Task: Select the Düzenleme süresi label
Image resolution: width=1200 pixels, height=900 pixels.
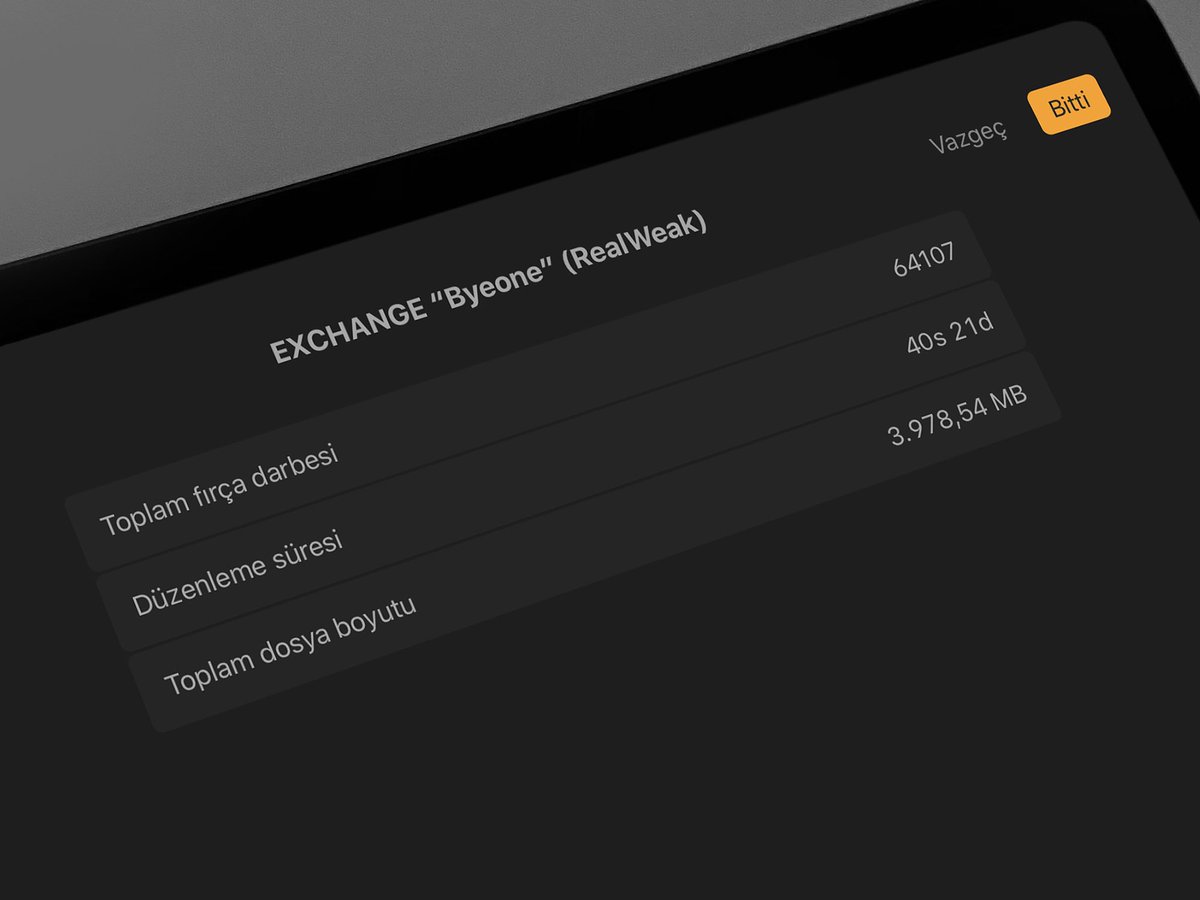Action: 238,573
